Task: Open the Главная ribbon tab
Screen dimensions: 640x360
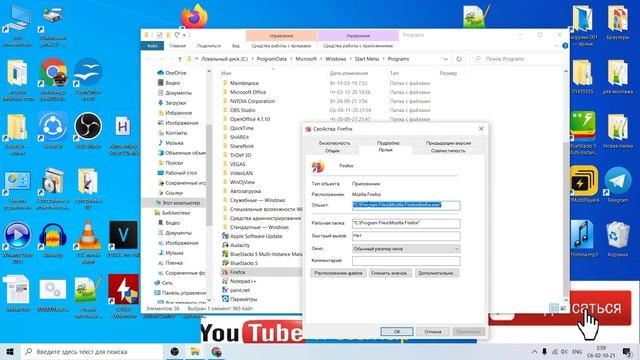Action: coord(178,46)
